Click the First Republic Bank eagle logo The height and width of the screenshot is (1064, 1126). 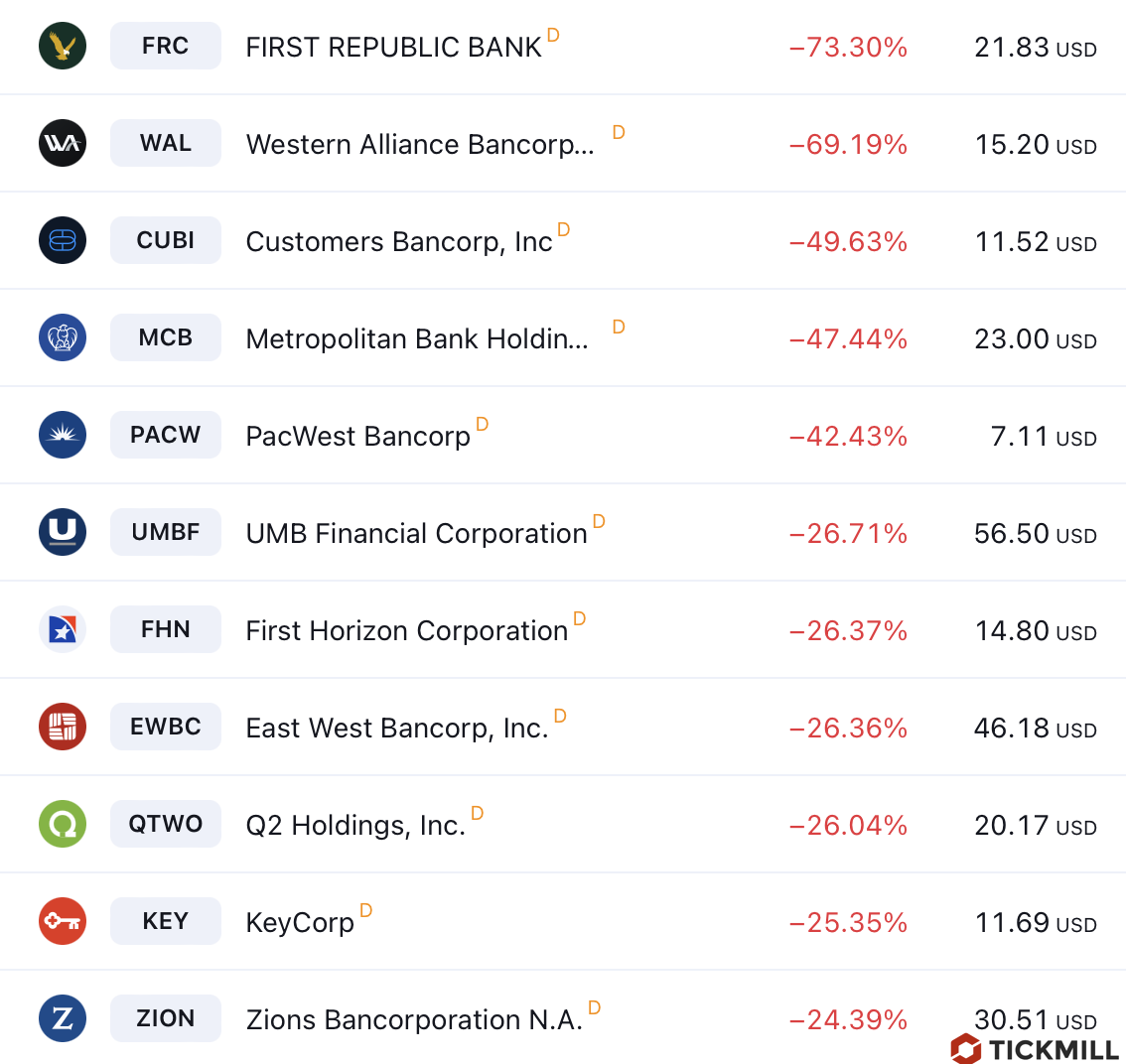(63, 47)
